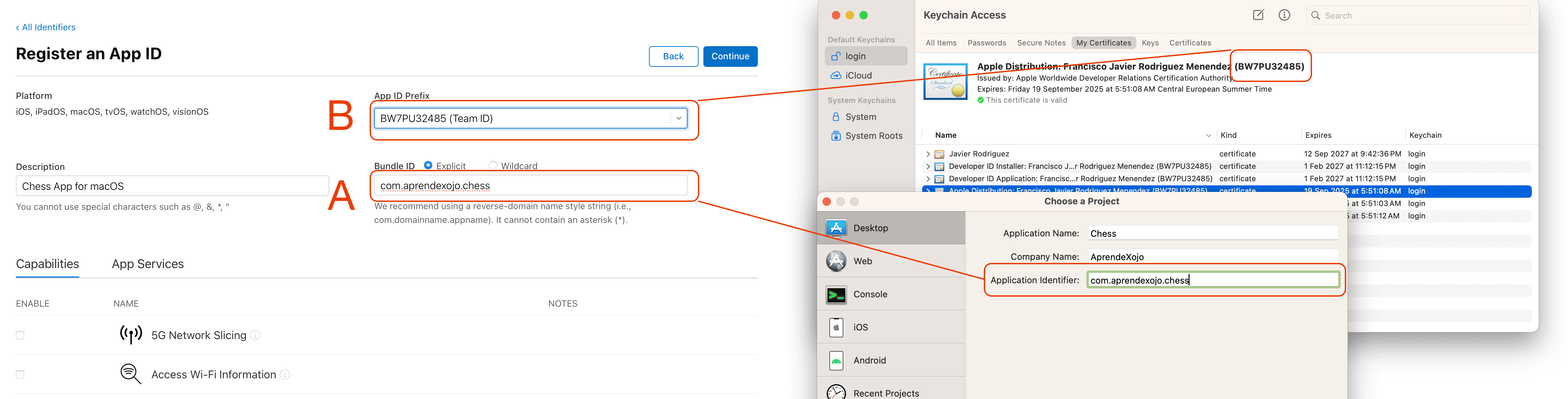This screenshot has height=399, width=1568.
Task: Choose the iOS project type icon
Action: pos(836,328)
